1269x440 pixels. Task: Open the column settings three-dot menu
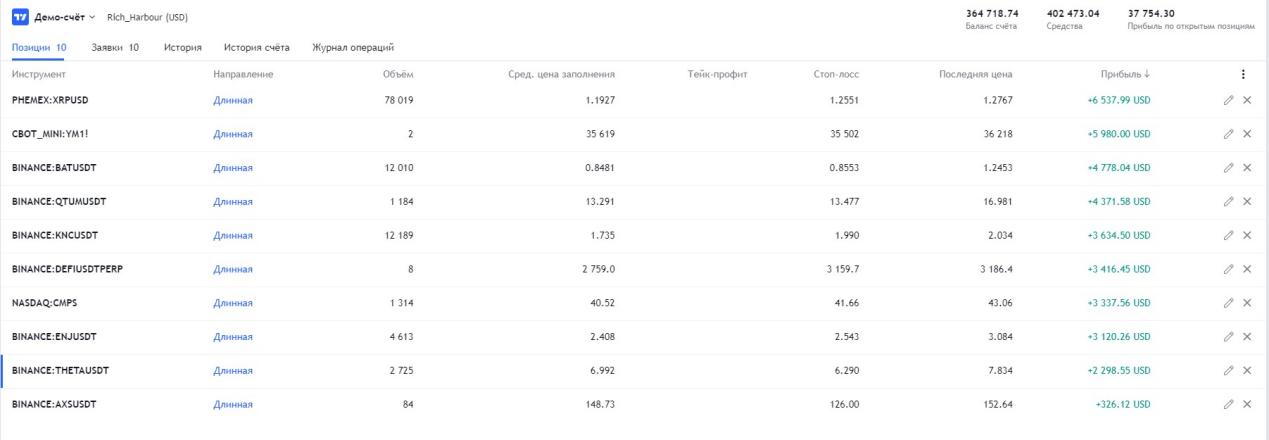click(1243, 74)
